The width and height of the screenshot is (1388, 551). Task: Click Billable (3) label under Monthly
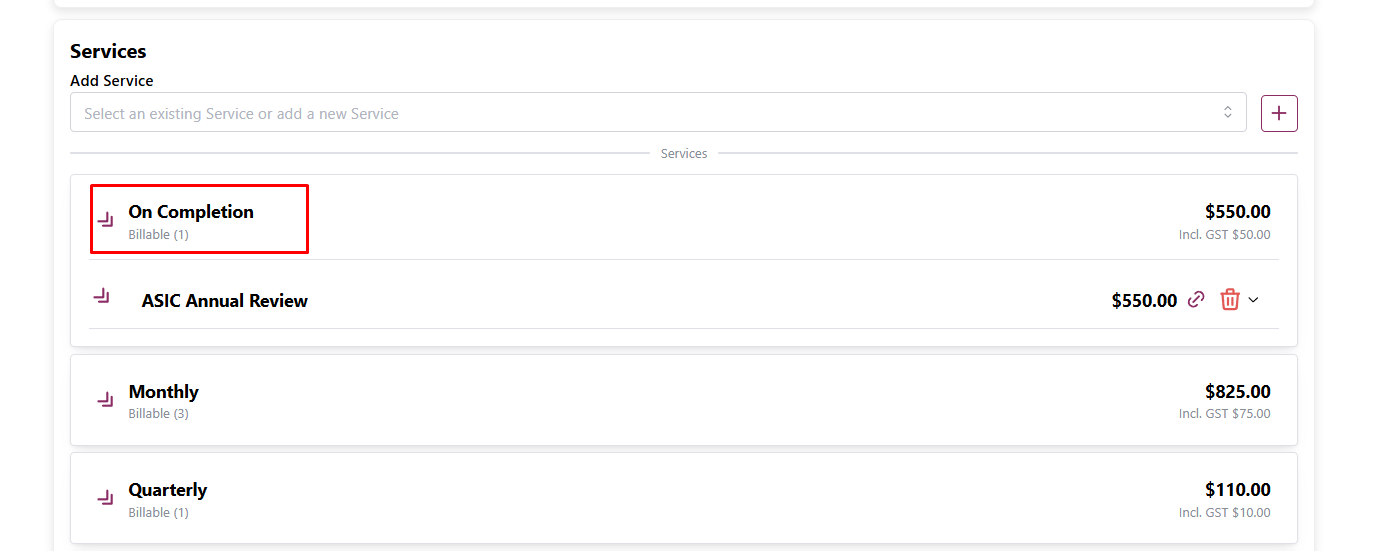click(158, 414)
